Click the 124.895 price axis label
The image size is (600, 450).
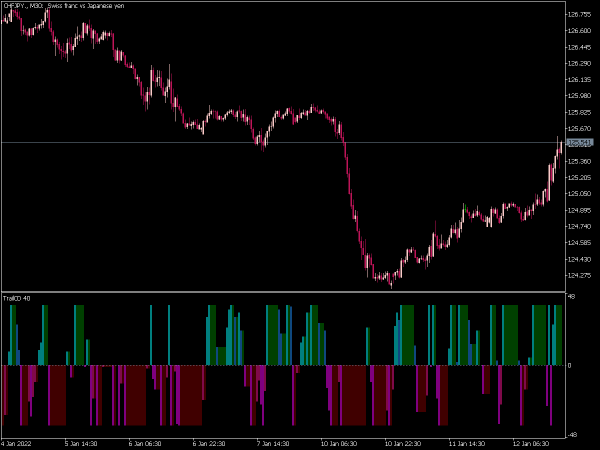coord(579,210)
